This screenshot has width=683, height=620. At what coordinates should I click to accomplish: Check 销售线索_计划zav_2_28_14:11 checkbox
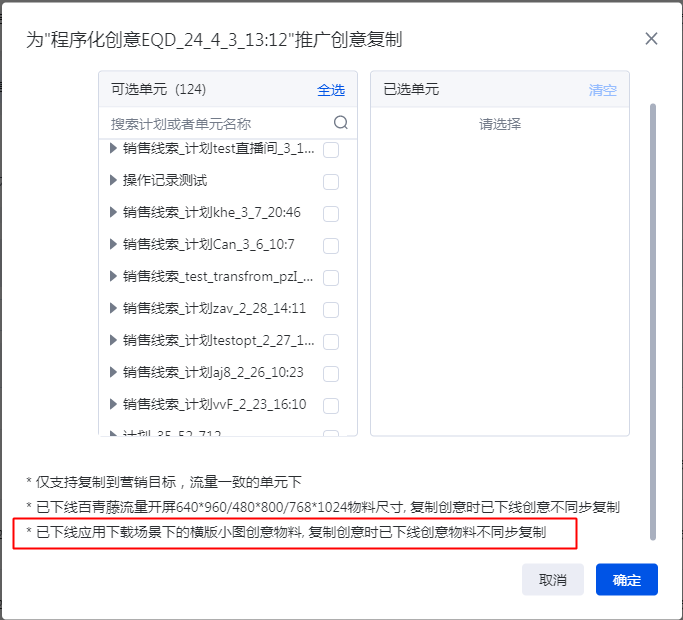click(331, 310)
